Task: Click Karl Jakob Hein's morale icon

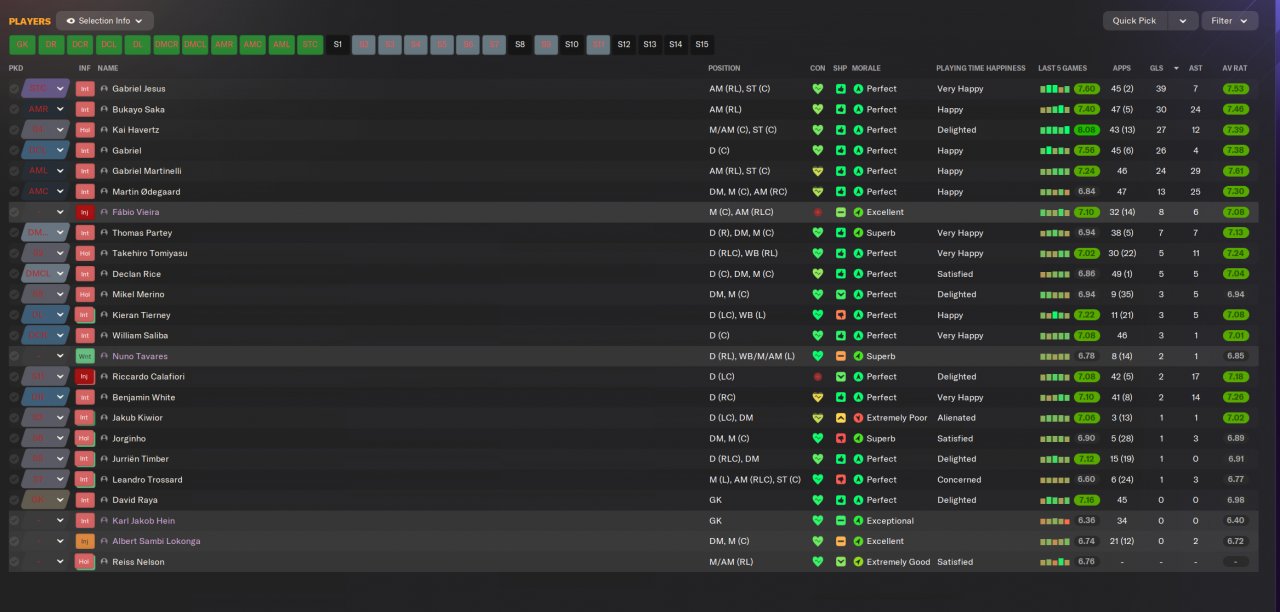Action: click(x=858, y=520)
